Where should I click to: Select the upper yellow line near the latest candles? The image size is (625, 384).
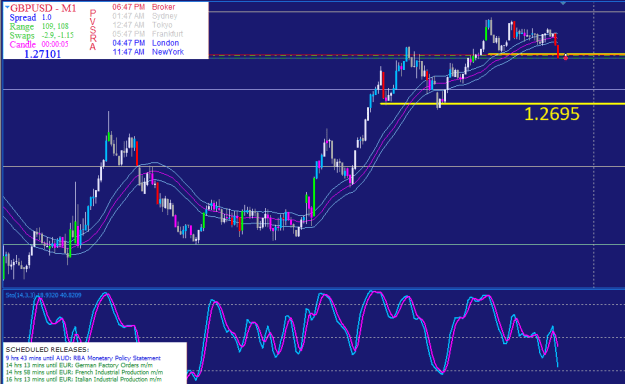(x=556, y=54)
